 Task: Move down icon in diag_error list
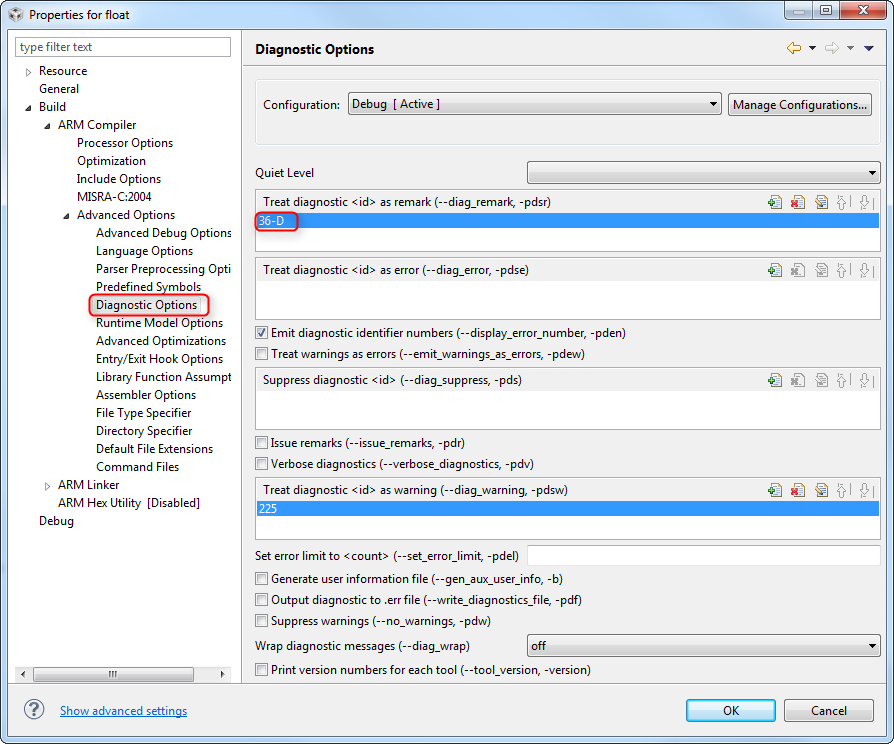click(865, 270)
